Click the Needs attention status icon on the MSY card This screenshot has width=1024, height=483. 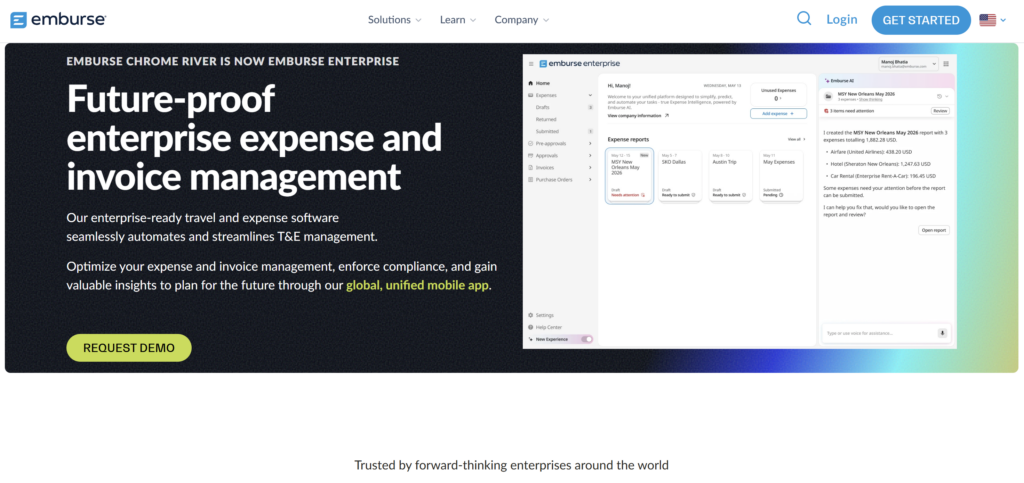(x=643, y=195)
